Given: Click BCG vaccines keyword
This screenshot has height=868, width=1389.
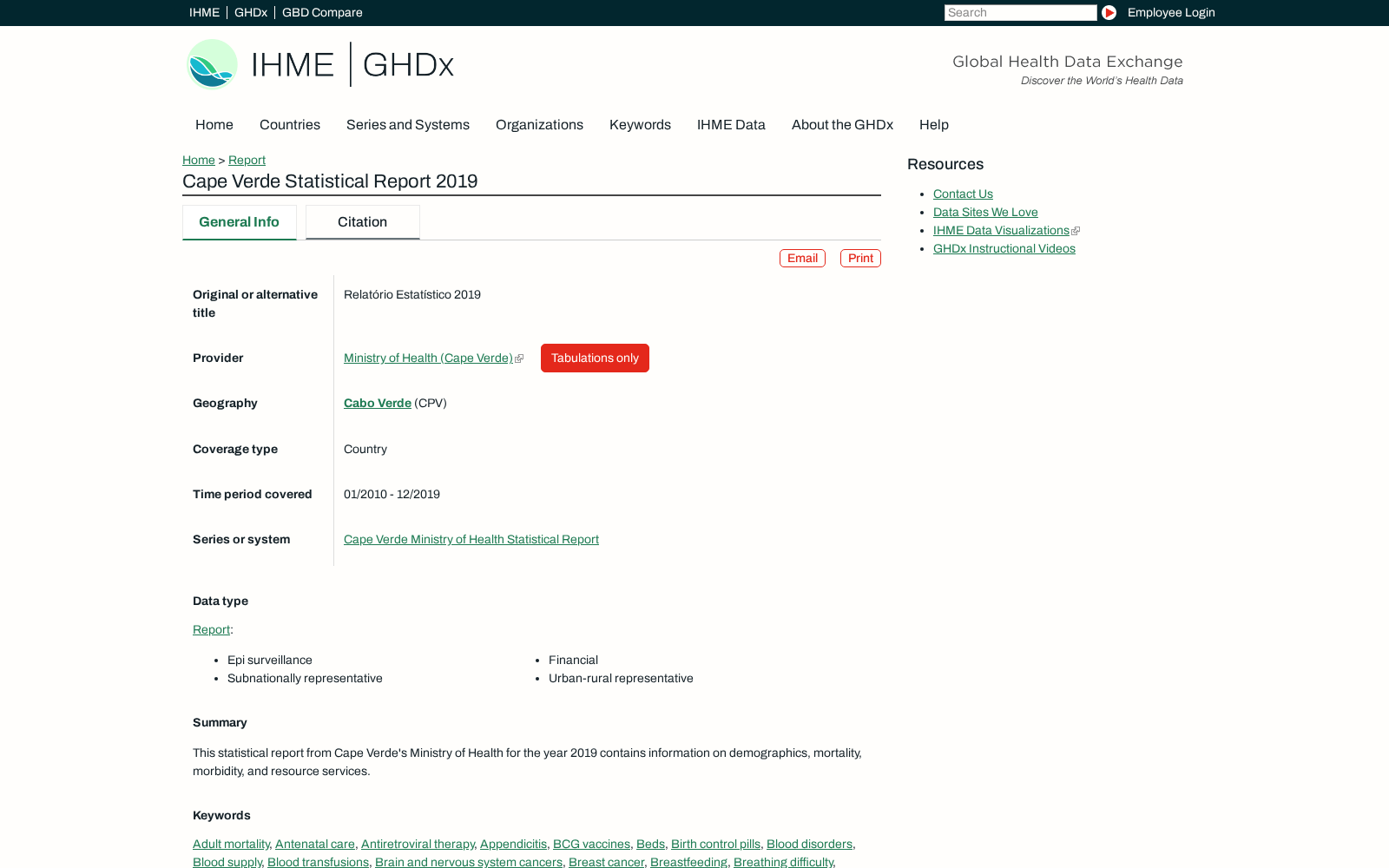Looking at the screenshot, I should pos(591,844).
